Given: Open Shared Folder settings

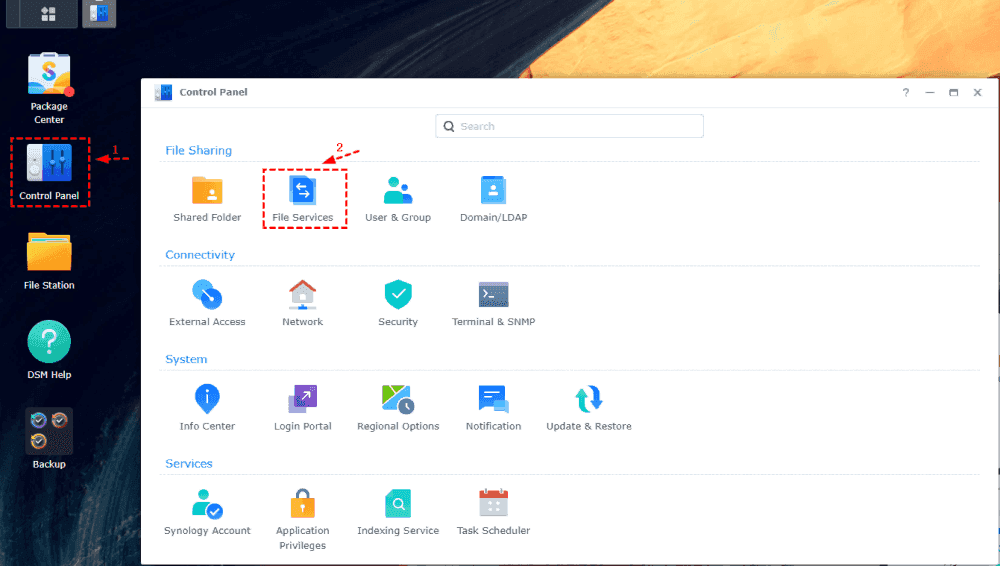Looking at the screenshot, I should (207, 199).
